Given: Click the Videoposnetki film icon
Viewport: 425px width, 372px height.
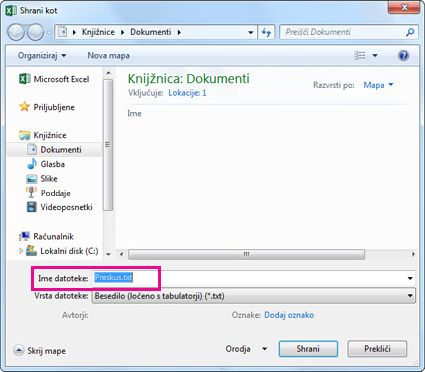Looking at the screenshot, I should (x=32, y=207).
